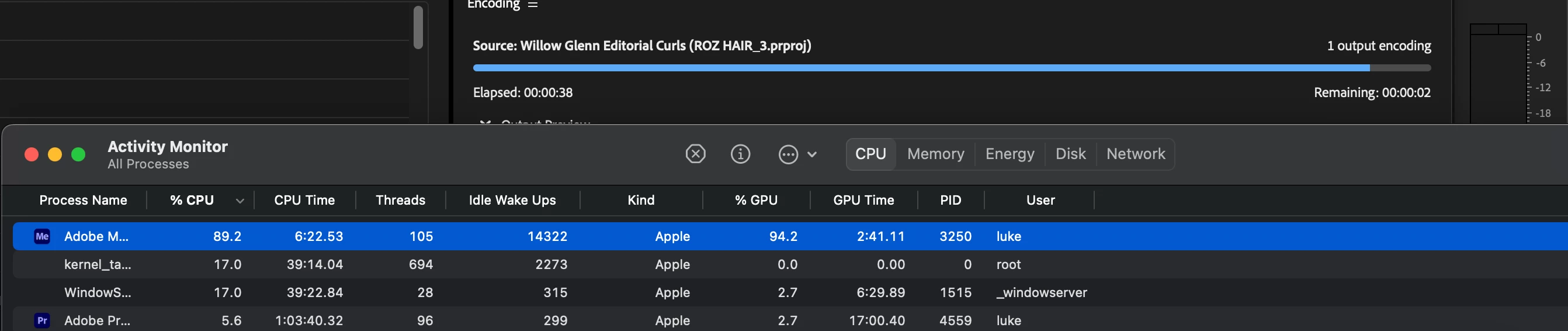Open the ellipsis More options menu
Screen dimensions: 1568x331
788,154
